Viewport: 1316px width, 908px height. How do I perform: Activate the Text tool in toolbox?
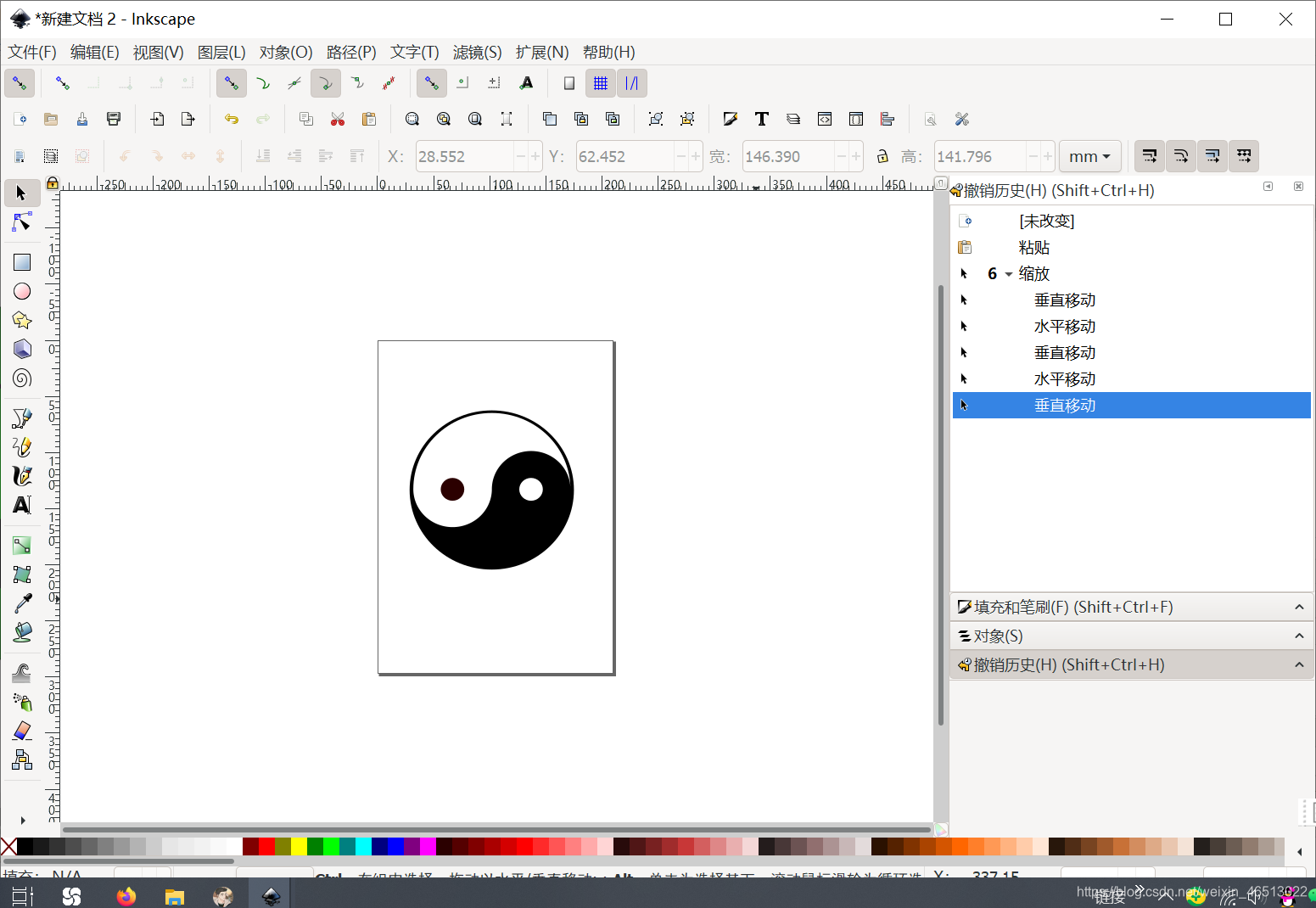pos(21,504)
